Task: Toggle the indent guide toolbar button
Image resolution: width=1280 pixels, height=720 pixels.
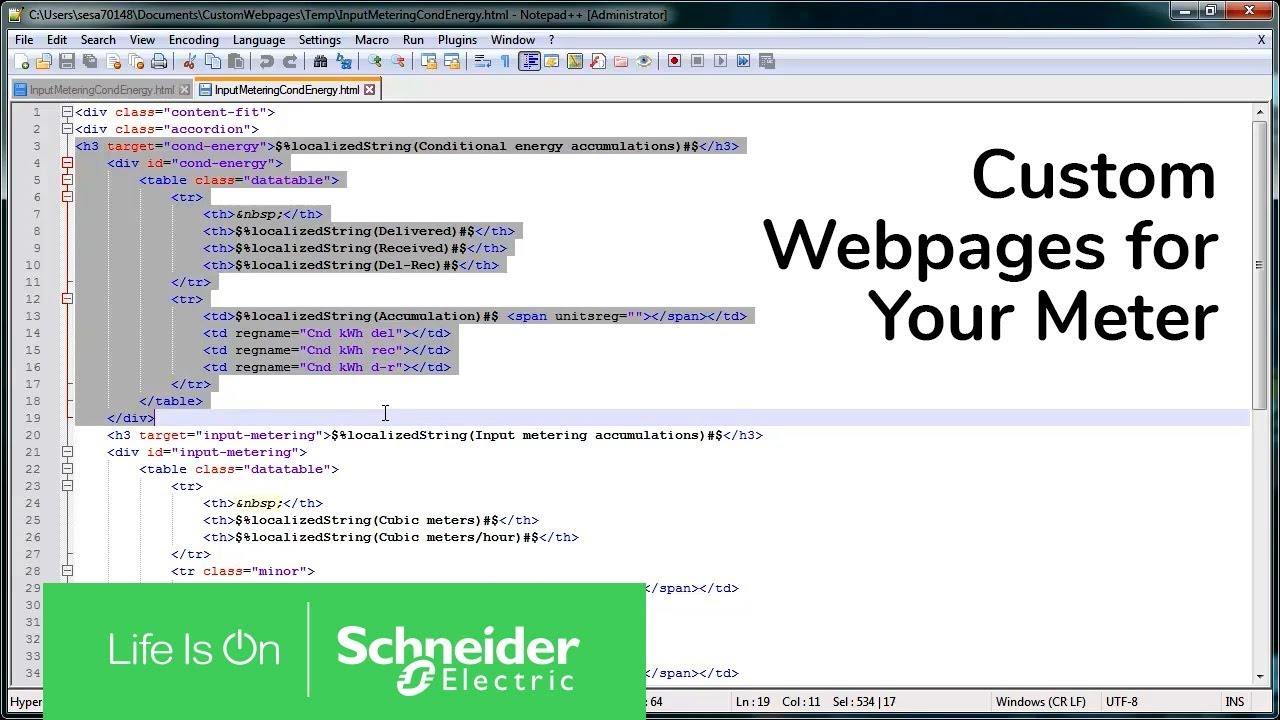Action: click(530, 61)
